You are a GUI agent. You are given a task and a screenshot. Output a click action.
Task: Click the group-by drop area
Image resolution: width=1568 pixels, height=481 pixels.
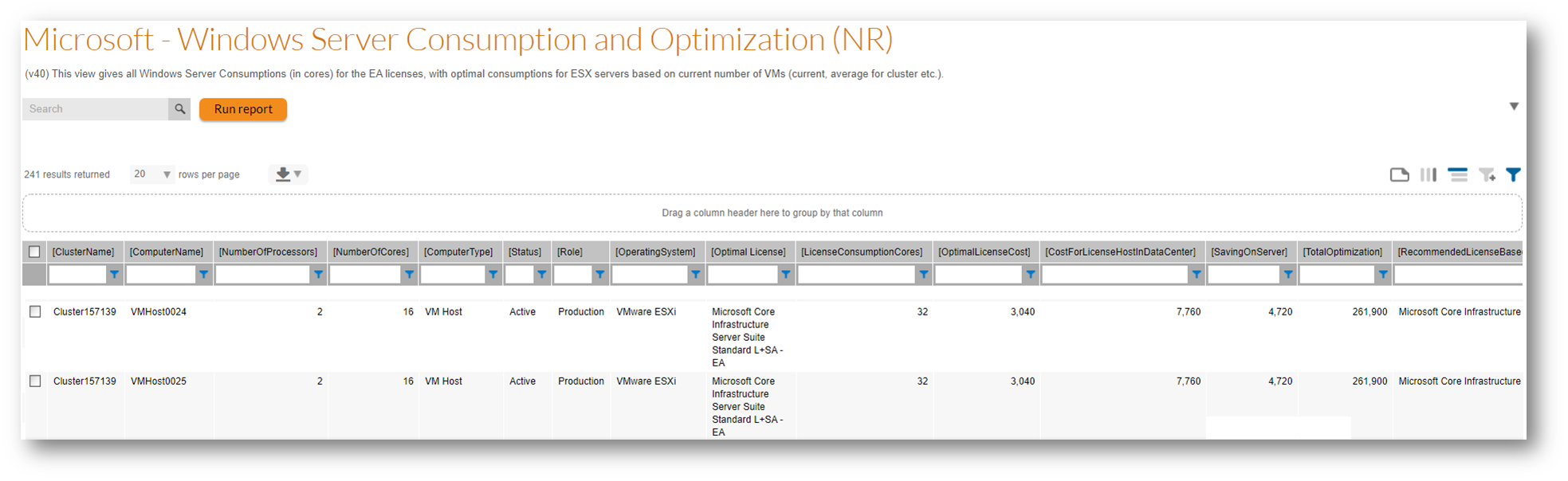[772, 213]
